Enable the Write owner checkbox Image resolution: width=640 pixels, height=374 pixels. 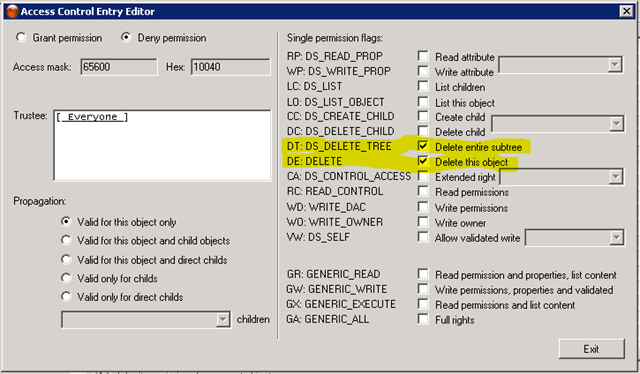click(423, 222)
